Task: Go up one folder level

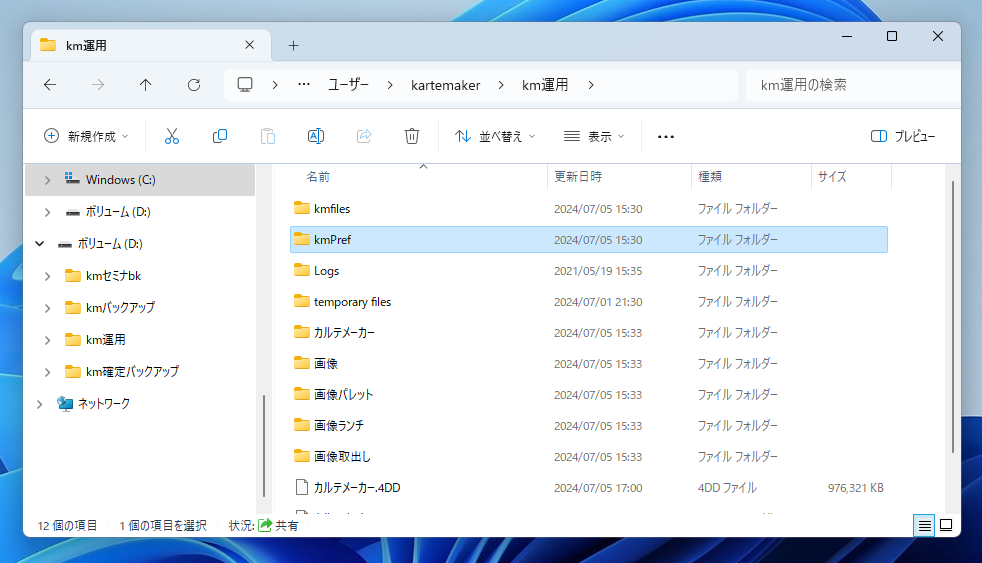Action: (x=146, y=85)
